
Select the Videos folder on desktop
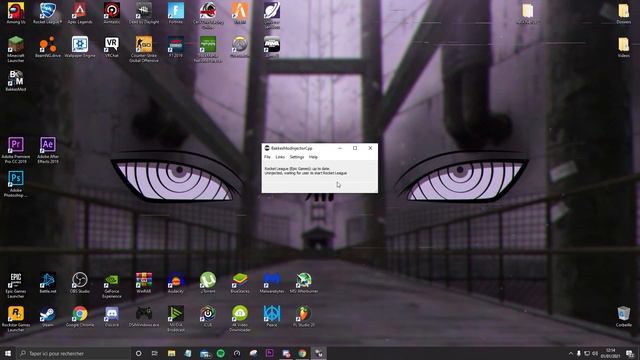pos(624,47)
